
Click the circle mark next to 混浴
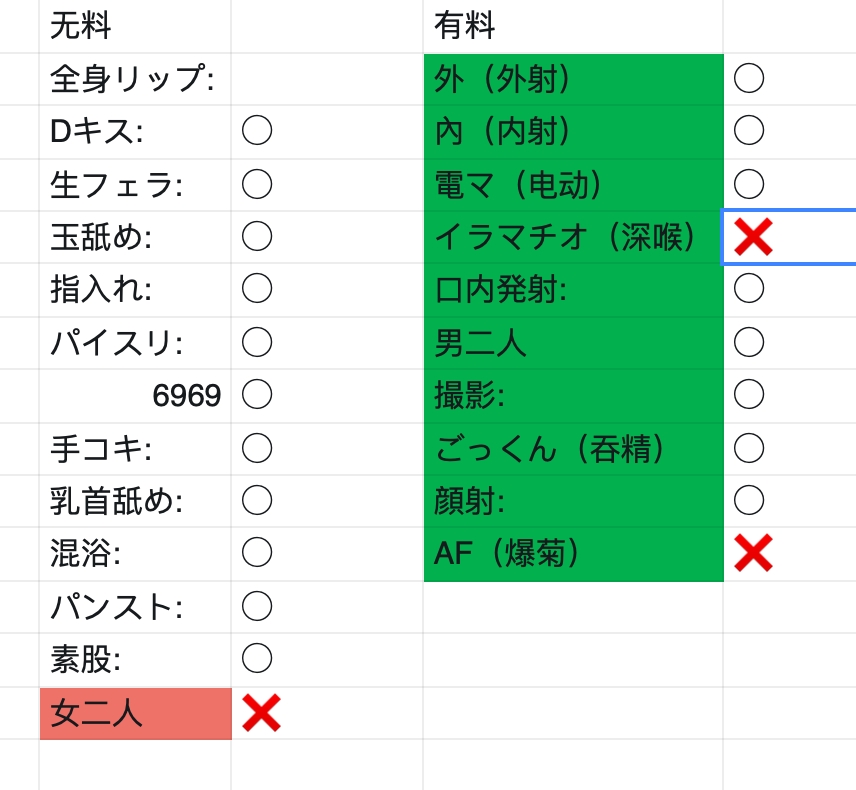pos(257,552)
